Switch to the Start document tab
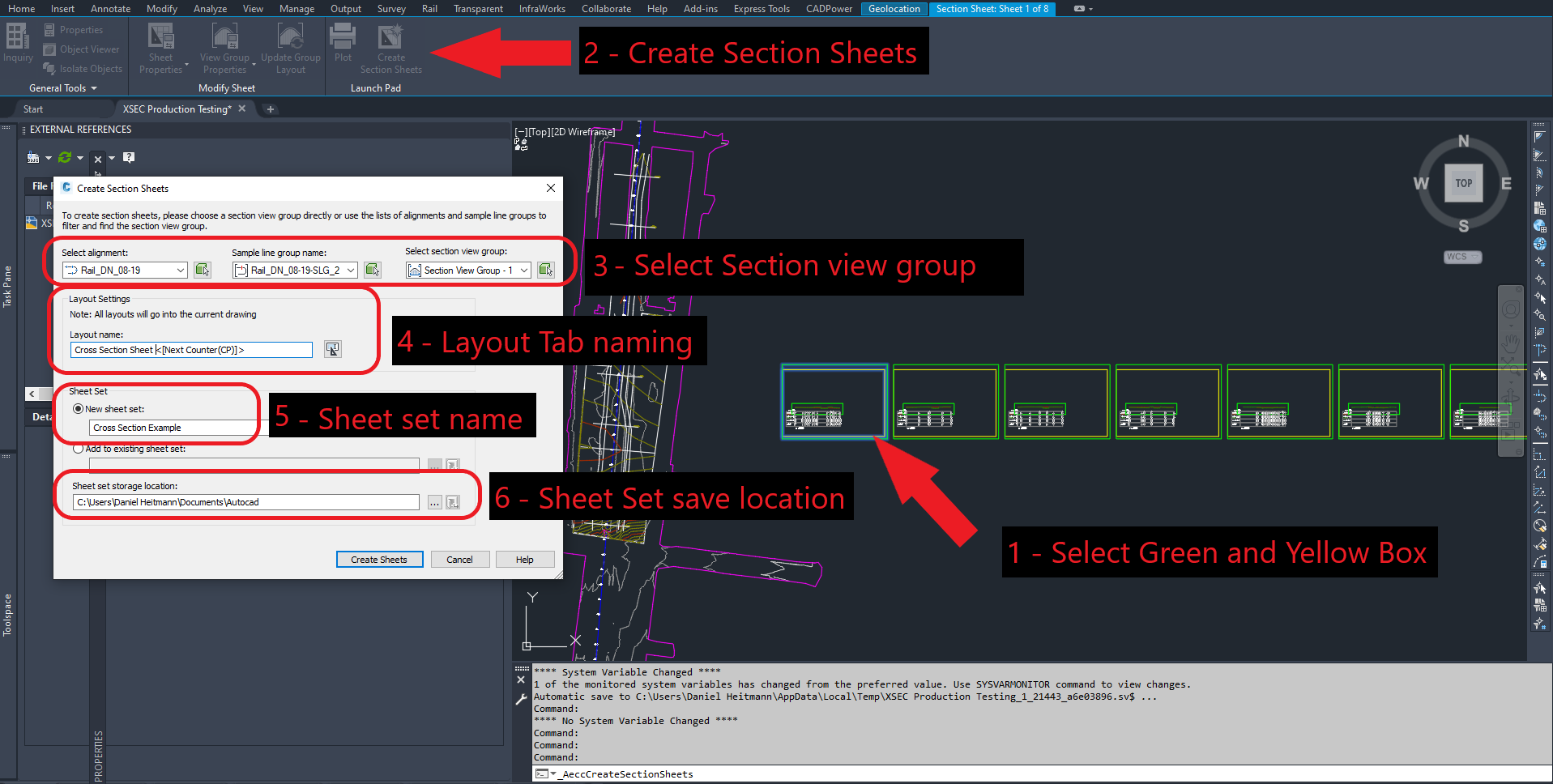 (33, 109)
